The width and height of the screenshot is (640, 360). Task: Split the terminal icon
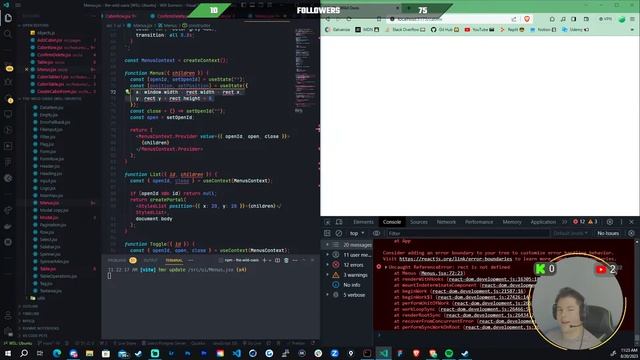click(x=277, y=260)
